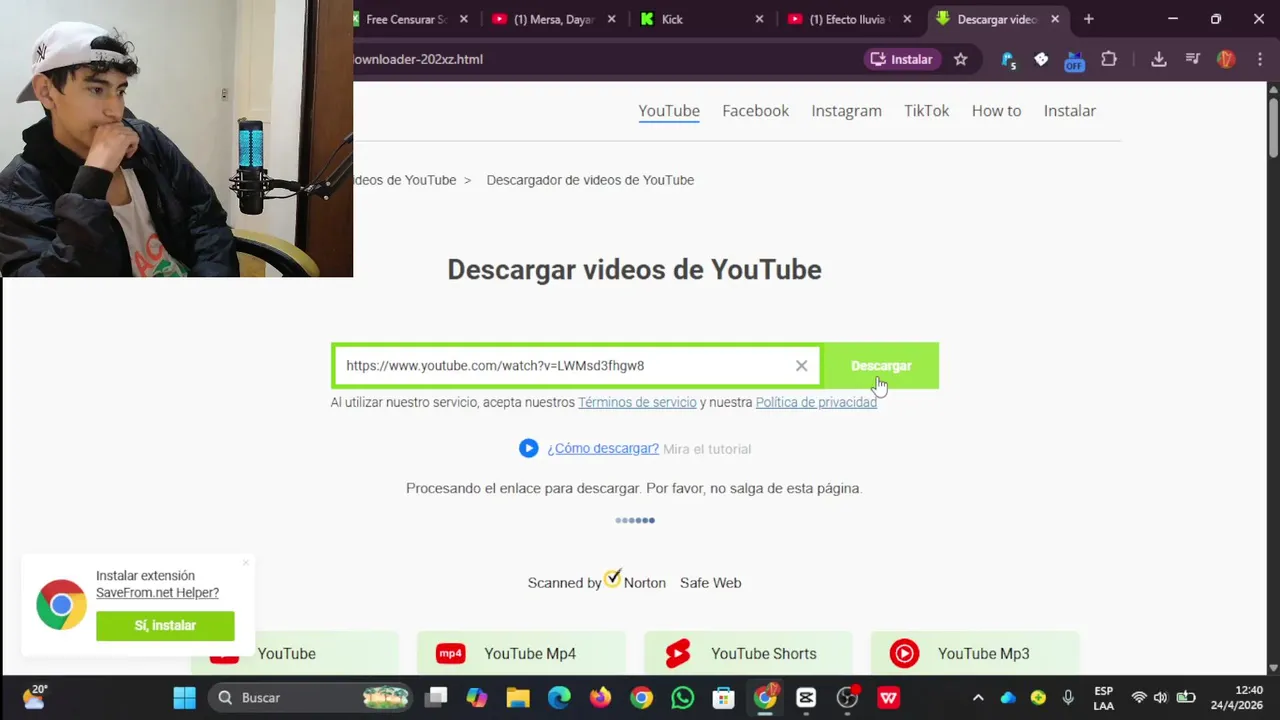Open the browser extensions puzzle icon
Screen dimensions: 1280x720
coord(1108,59)
